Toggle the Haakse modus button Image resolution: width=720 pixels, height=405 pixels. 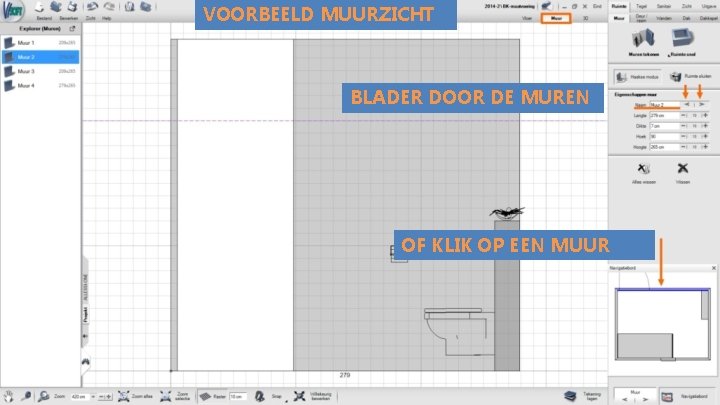638,77
